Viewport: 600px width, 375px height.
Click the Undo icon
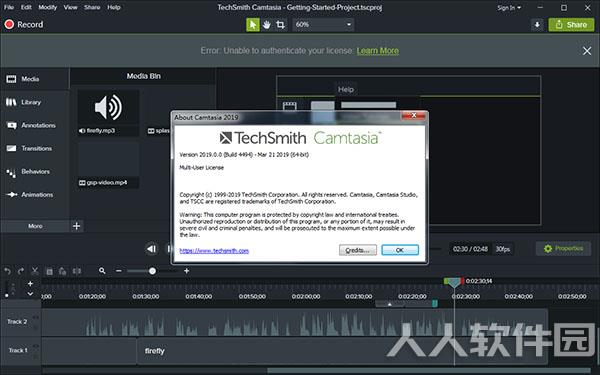(x=7, y=271)
